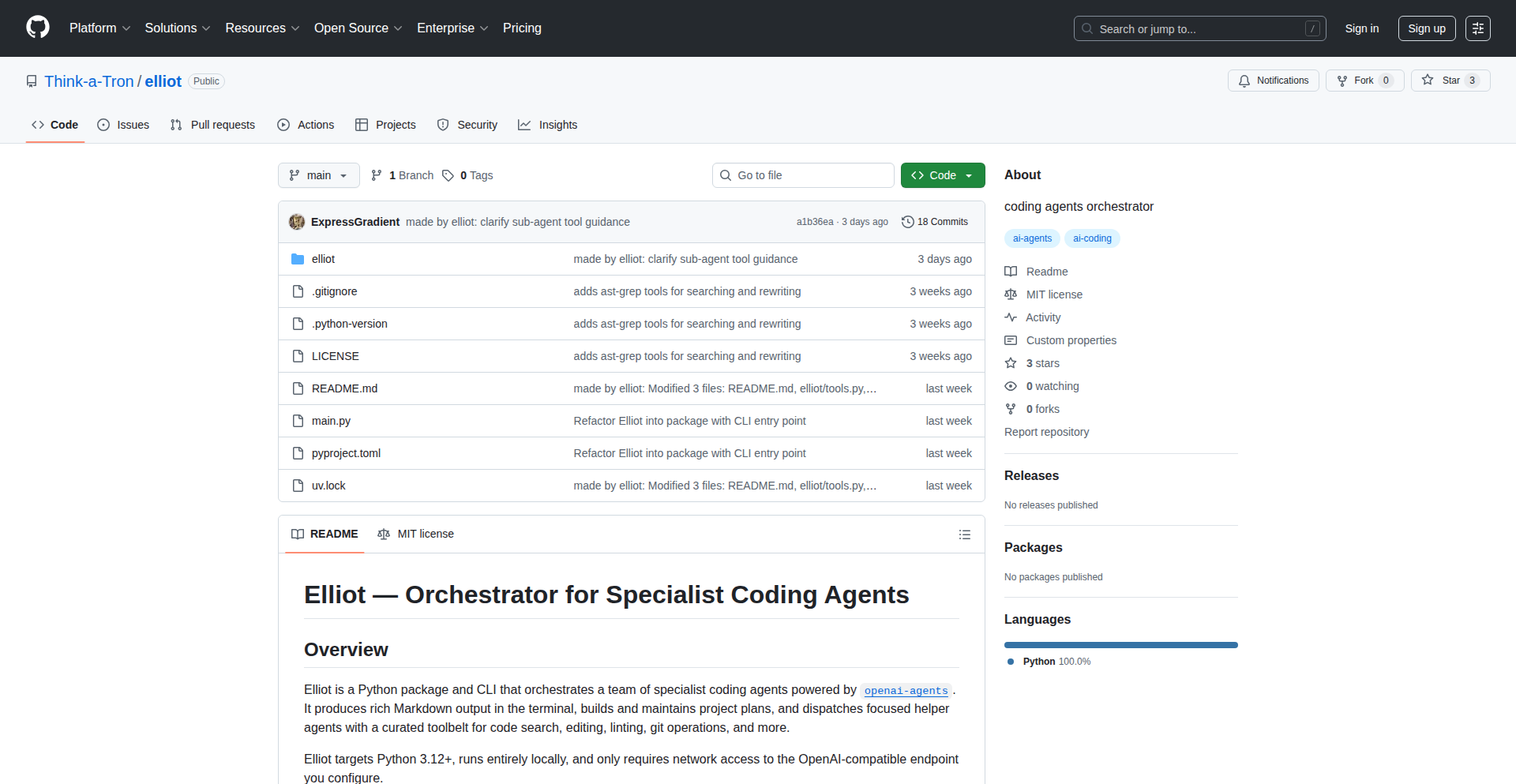Click the GitHub logo home icon
Image resolution: width=1516 pixels, height=784 pixels.
38,28
